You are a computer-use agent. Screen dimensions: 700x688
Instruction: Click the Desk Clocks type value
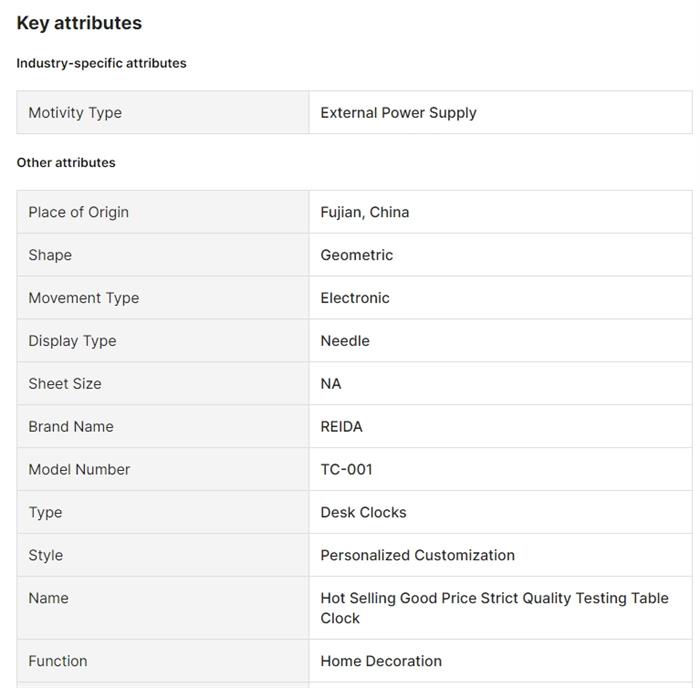click(363, 513)
